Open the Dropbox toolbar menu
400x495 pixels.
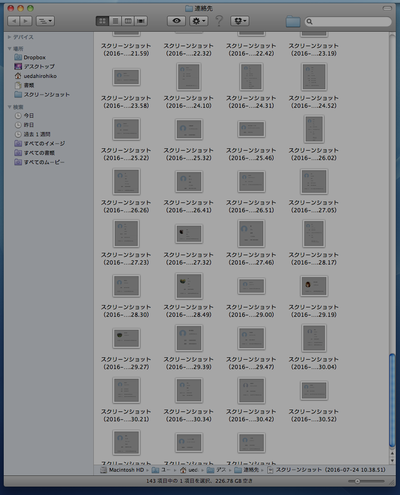(240, 21)
